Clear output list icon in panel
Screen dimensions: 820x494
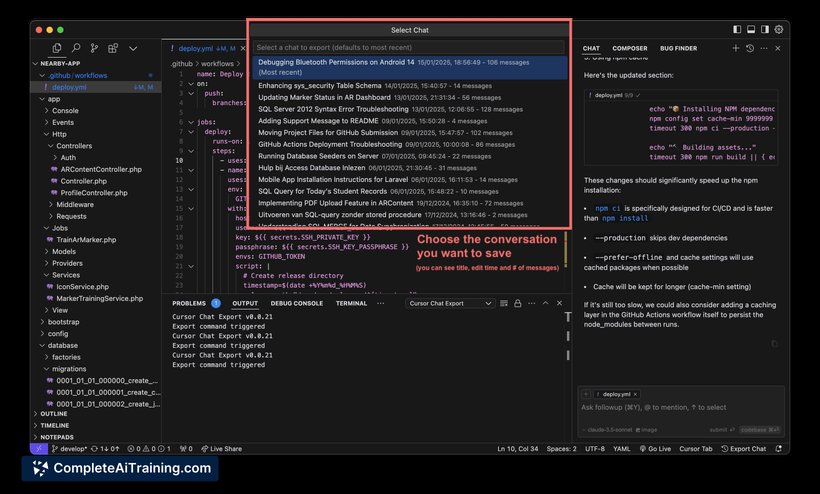[504, 303]
